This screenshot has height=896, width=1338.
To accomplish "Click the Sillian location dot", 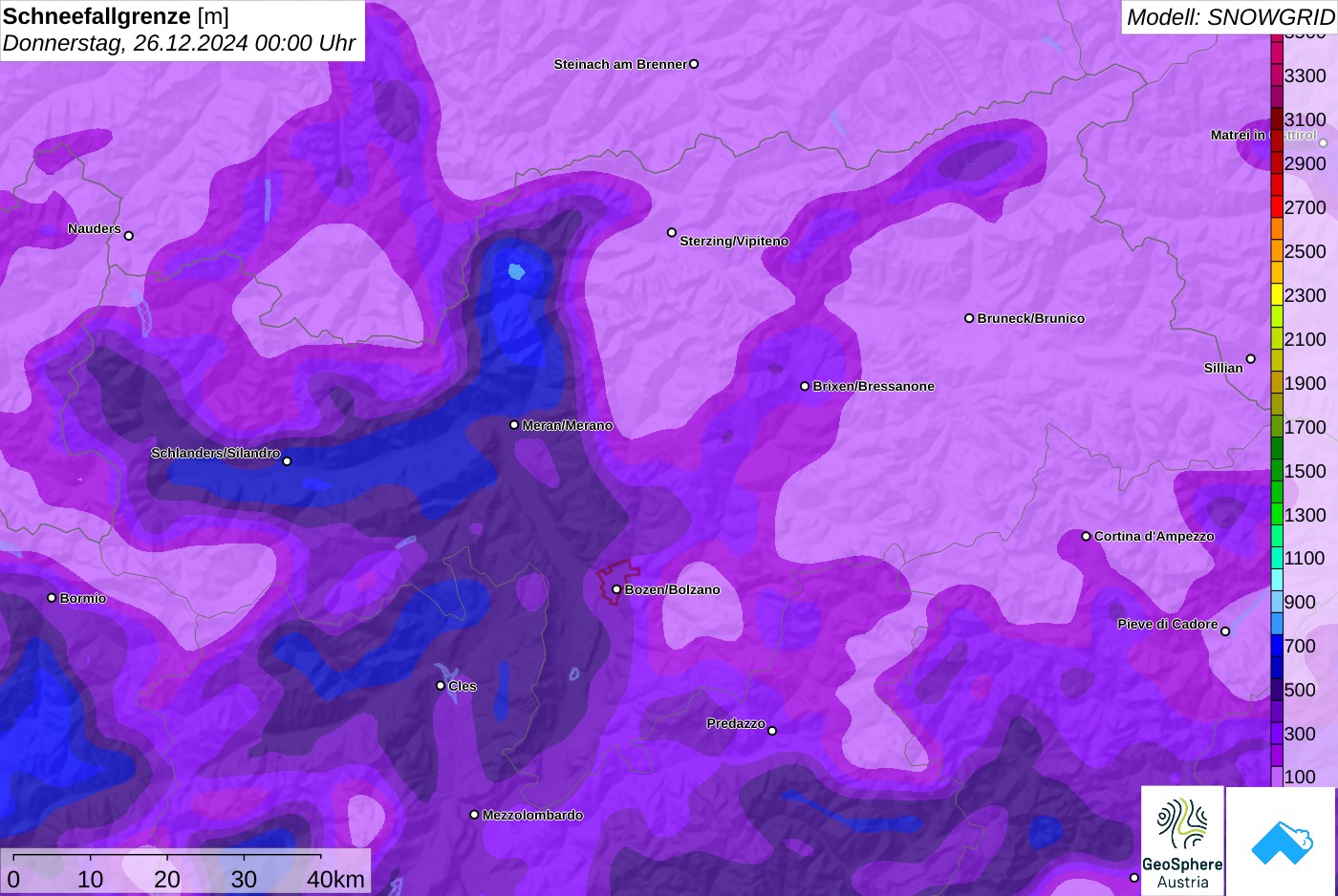I will point(1251,359).
